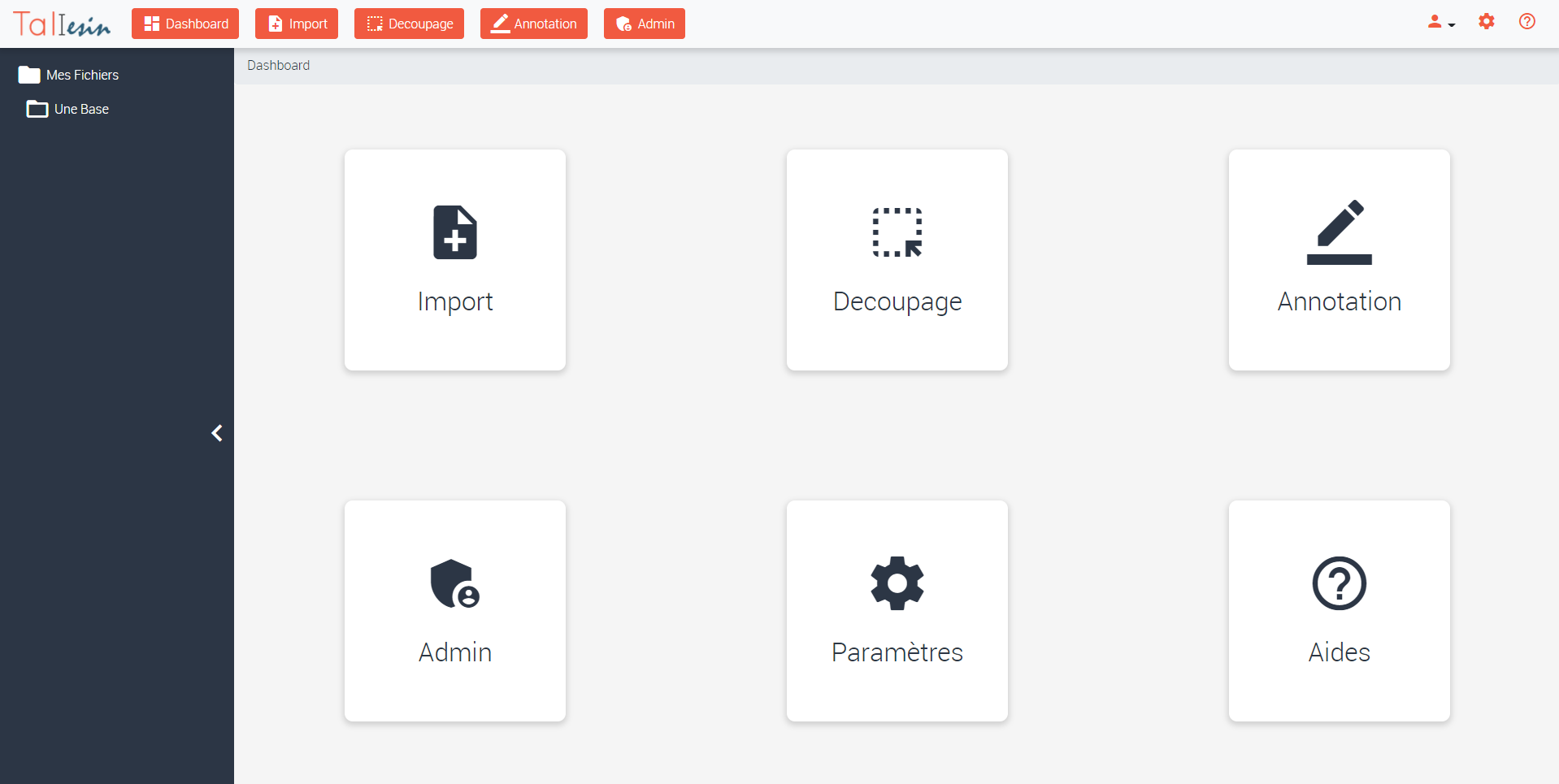
Task: Click the Tallesin logo
Action: (62, 24)
